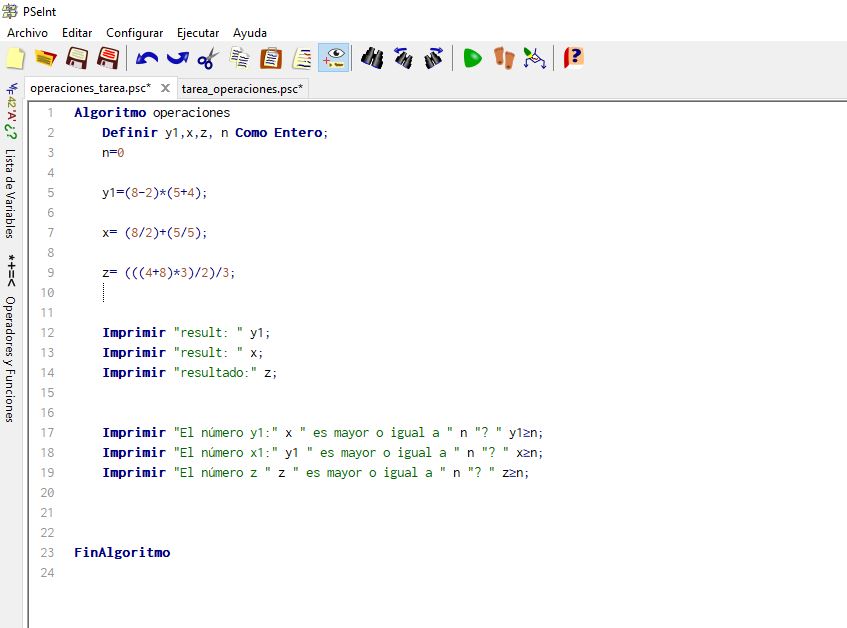This screenshot has width=847, height=628.
Task: Click line number 17 in the margin
Action: (48, 433)
